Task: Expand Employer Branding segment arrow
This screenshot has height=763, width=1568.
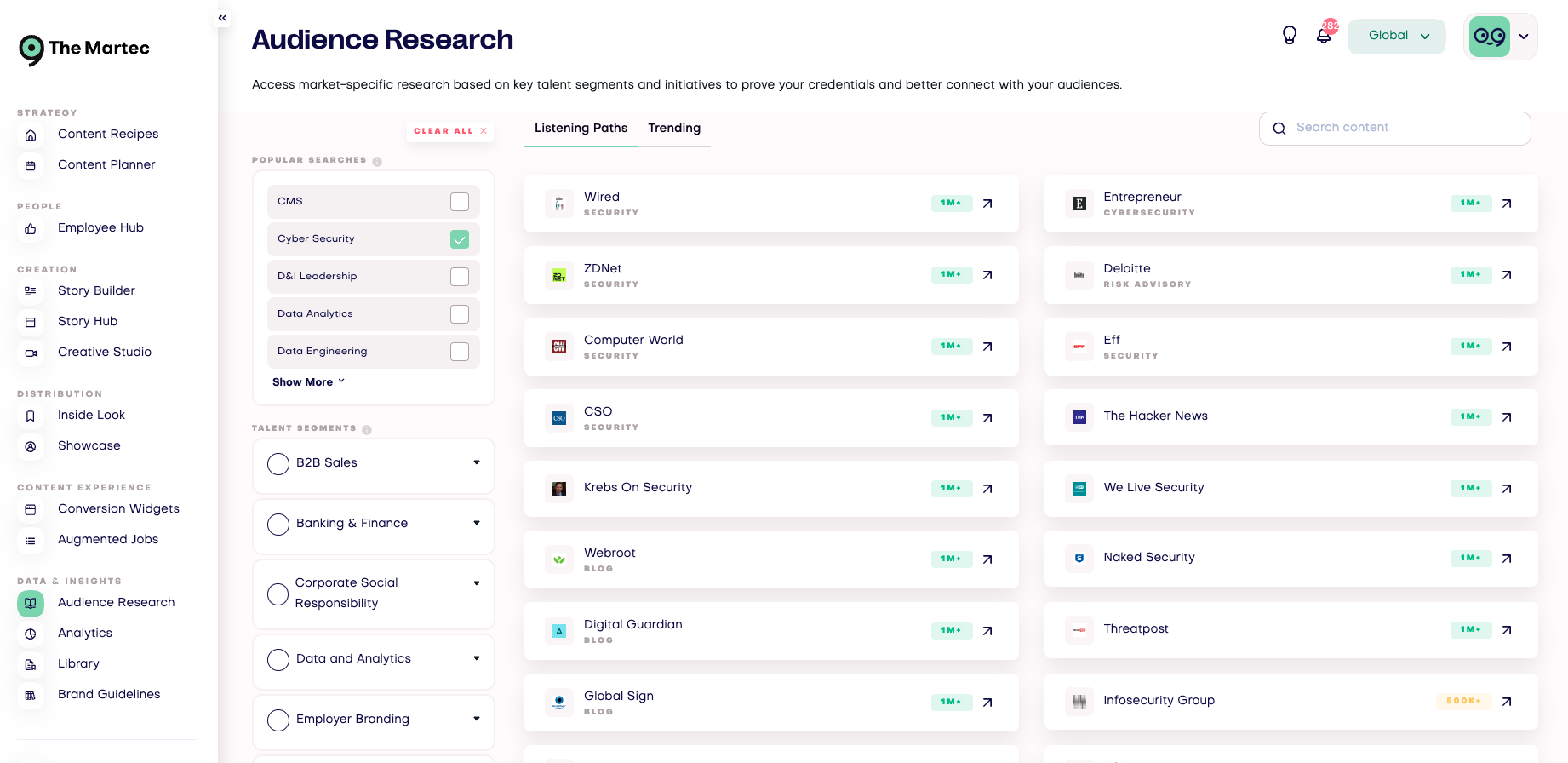Action: click(x=477, y=719)
